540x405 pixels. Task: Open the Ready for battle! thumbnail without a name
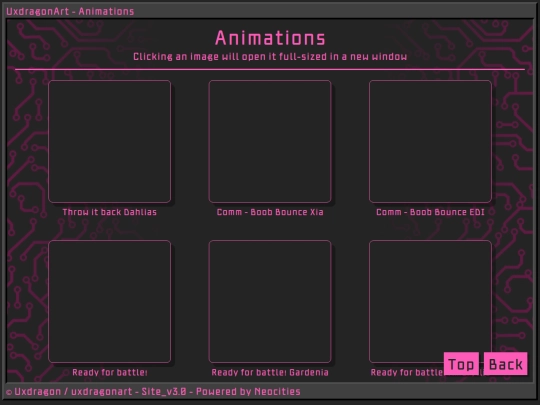click(110, 302)
